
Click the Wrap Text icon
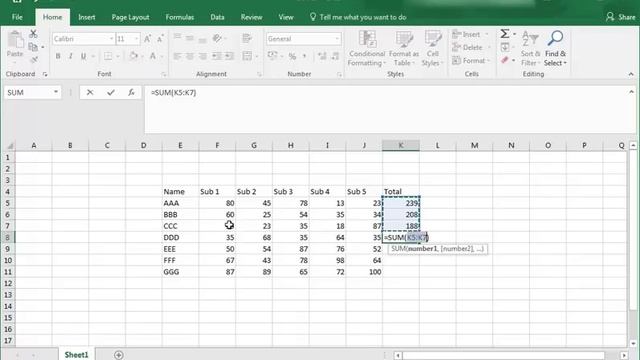247,38
